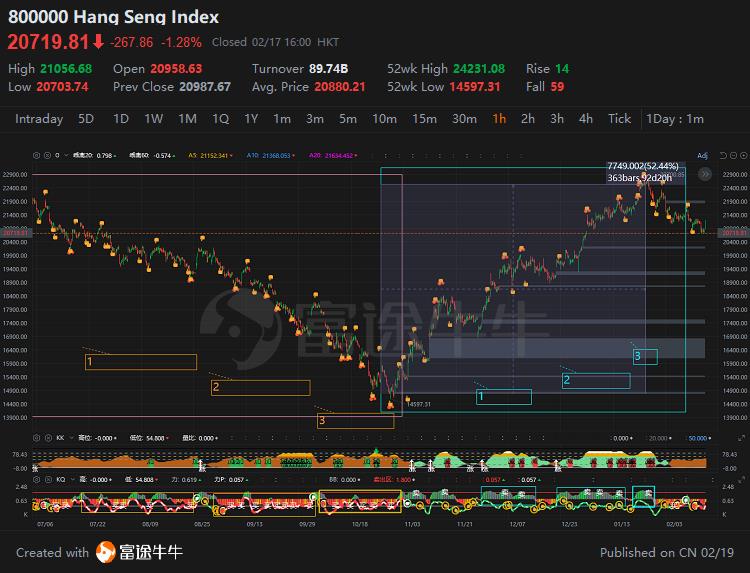Click the Adj adjustment button on chart
Viewport: 750px width, 573px height.
pos(702,156)
